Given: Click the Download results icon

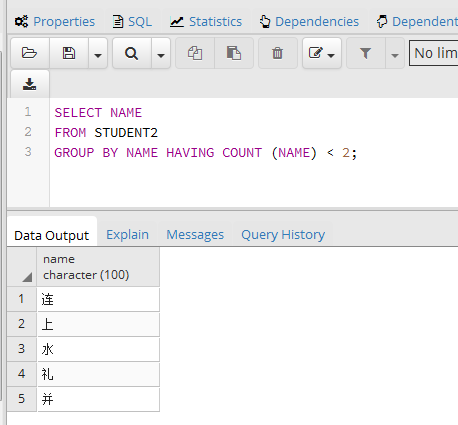Looking at the screenshot, I should 30,84.
